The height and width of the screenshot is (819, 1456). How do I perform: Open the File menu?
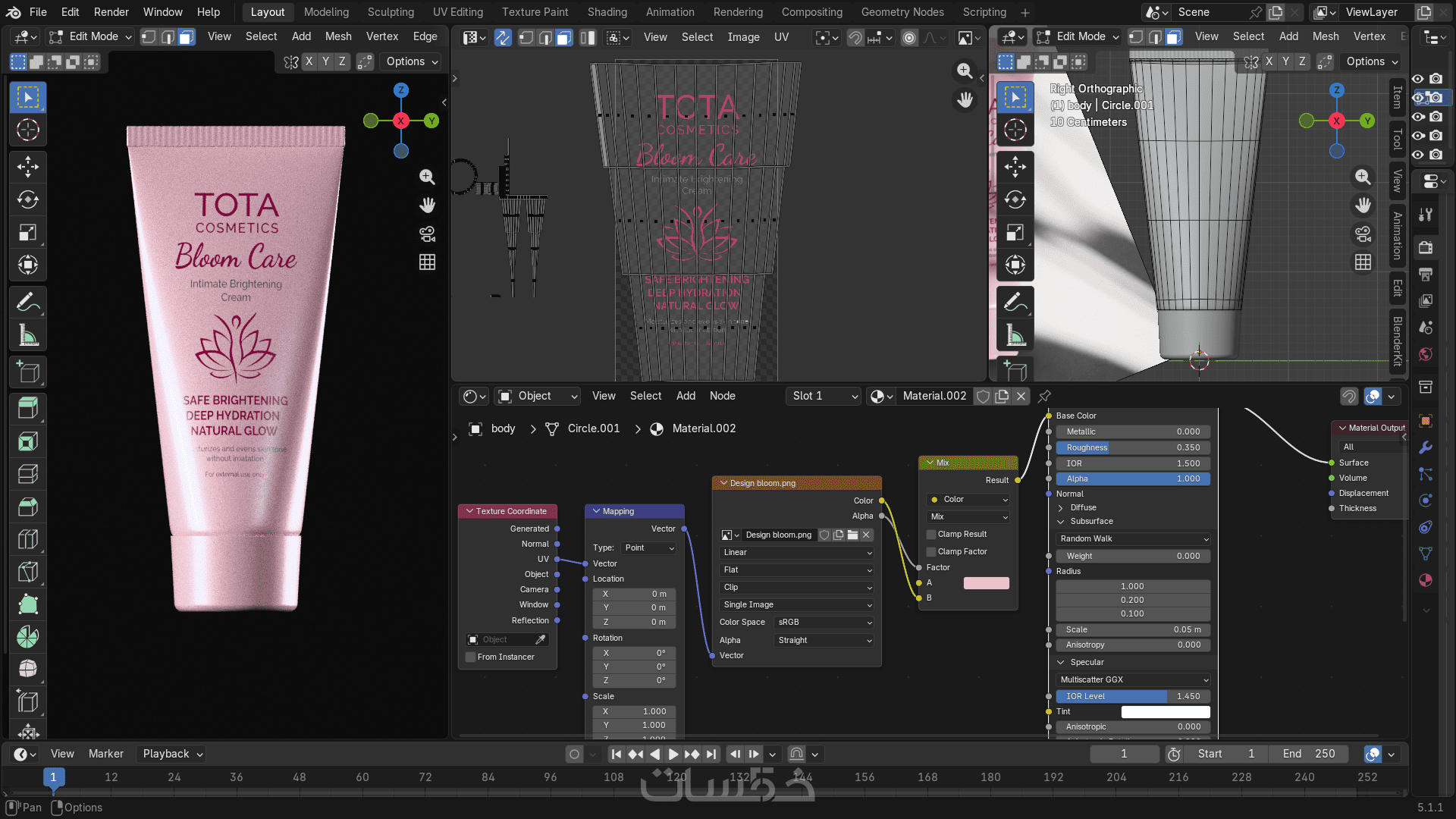[x=38, y=12]
